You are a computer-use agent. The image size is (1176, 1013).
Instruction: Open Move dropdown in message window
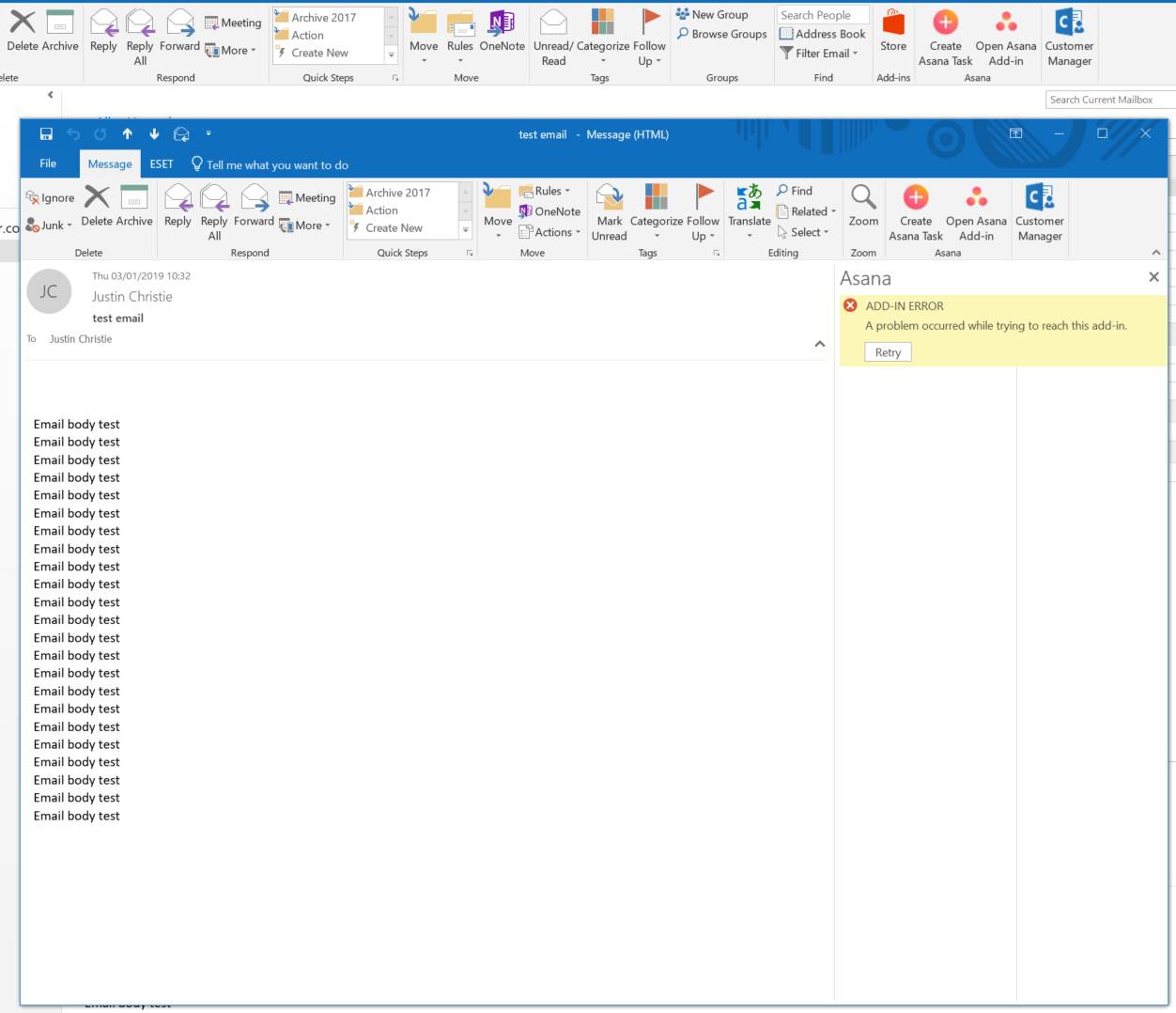[498, 212]
